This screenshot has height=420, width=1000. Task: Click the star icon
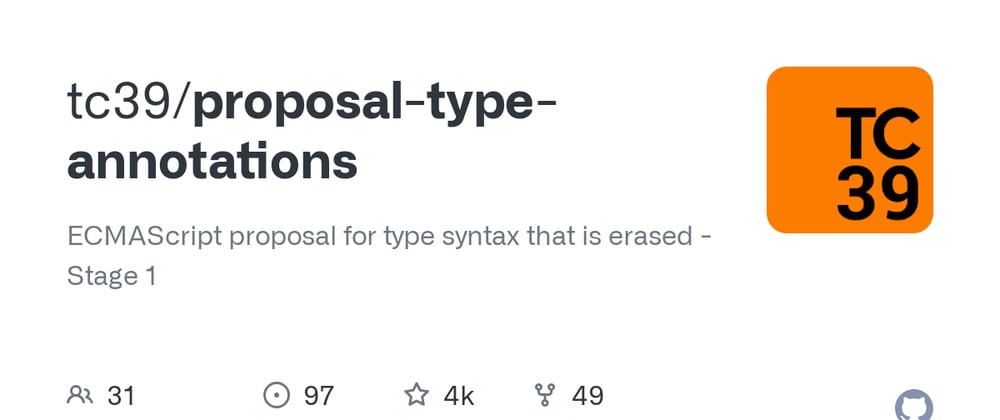coord(416,396)
